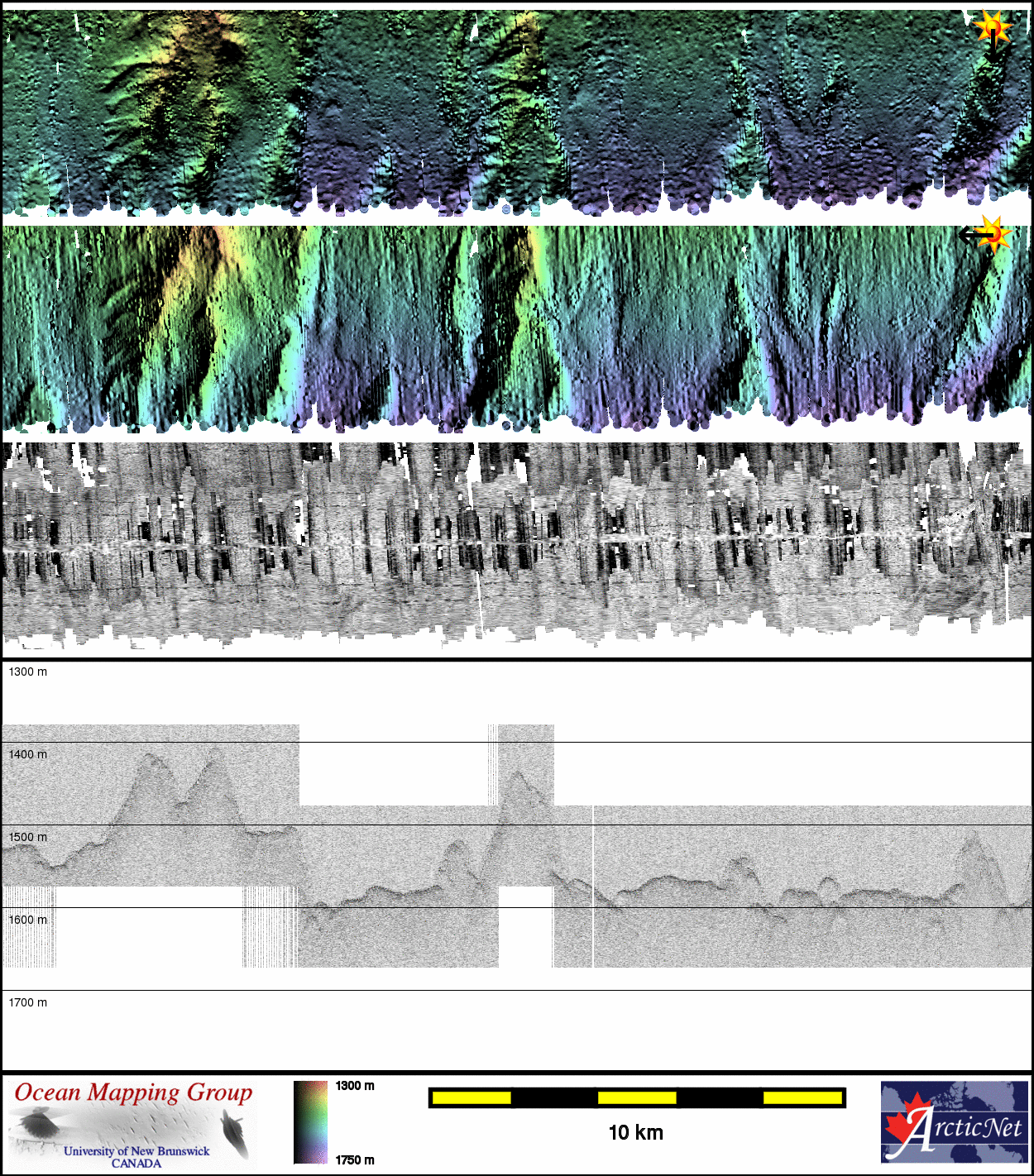Viewport: 1034px width, 1176px height.
Task: Click the grayscale backscatter imagery panel
Action: click(x=517, y=546)
